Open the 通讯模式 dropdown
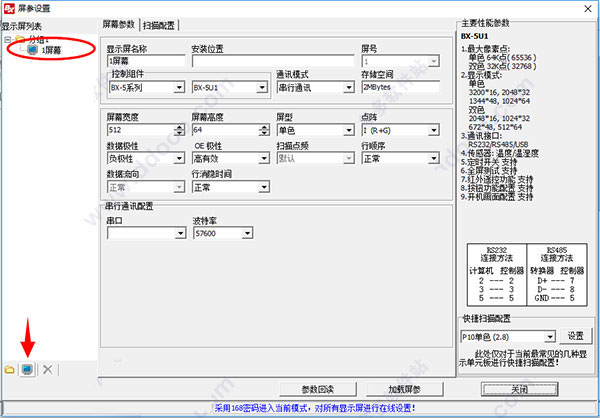 click(349, 88)
